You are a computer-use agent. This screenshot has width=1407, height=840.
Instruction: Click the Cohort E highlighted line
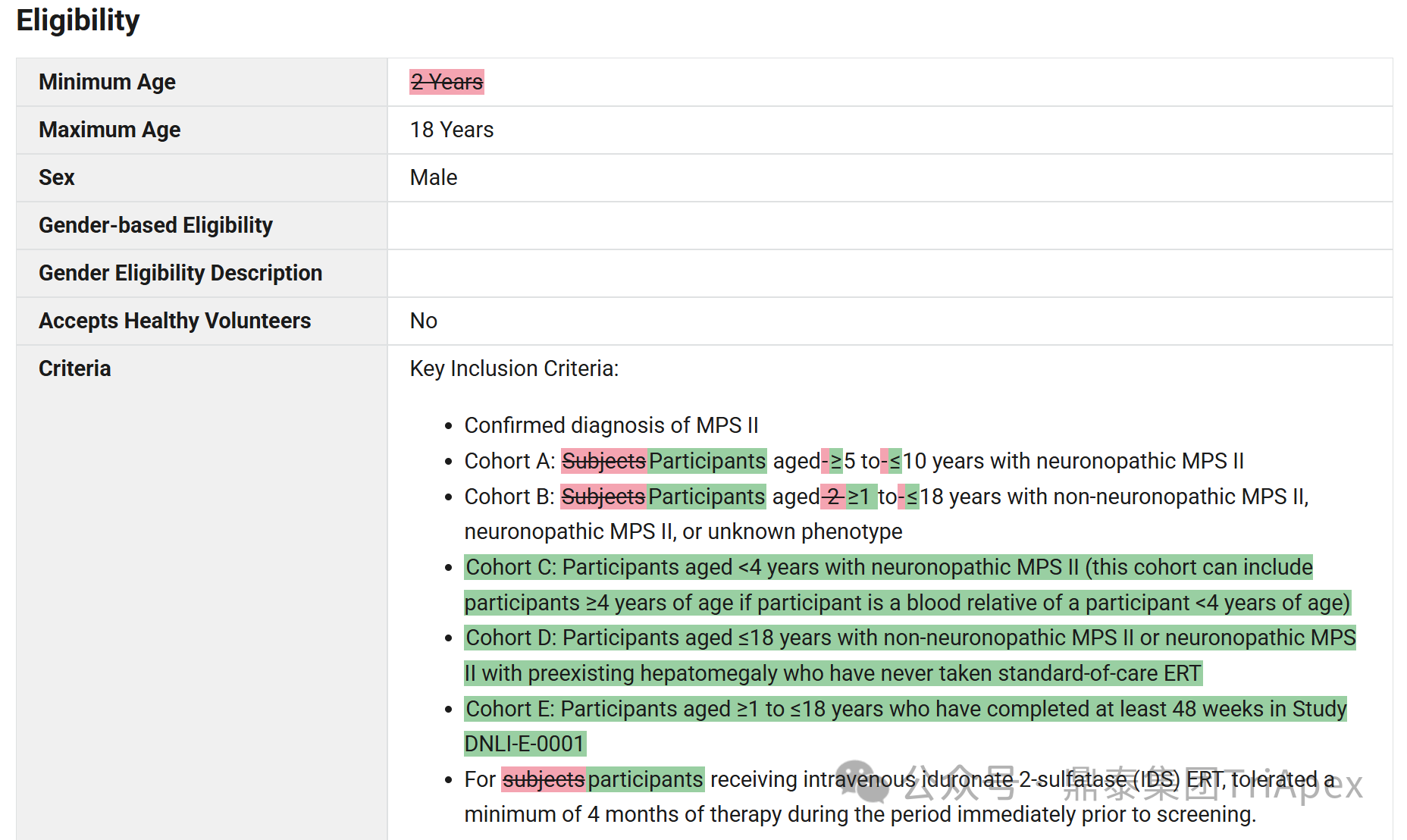click(906, 709)
